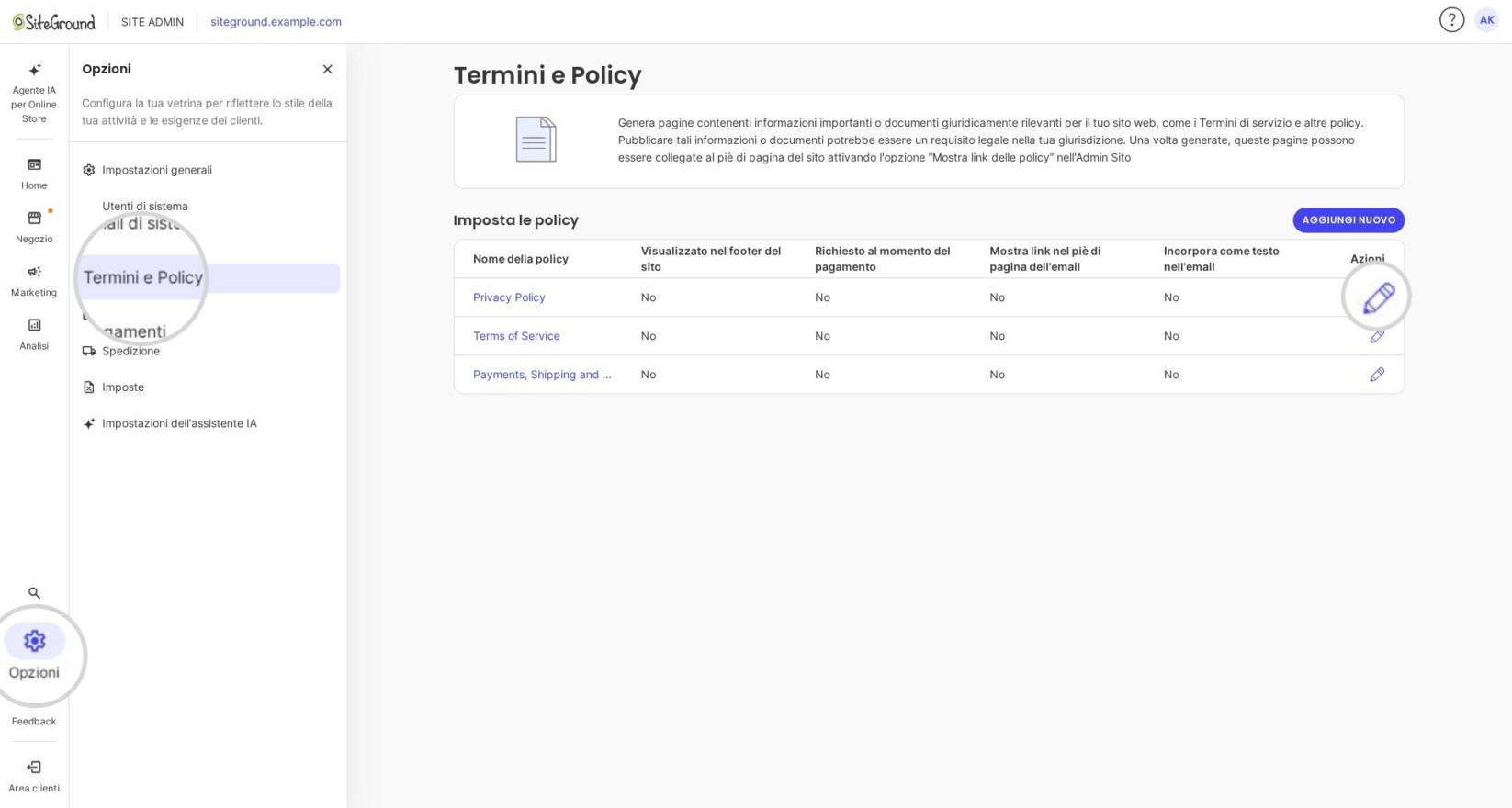This screenshot has width=1512, height=808.
Task: Open the Feedback item
Action: pos(34,722)
